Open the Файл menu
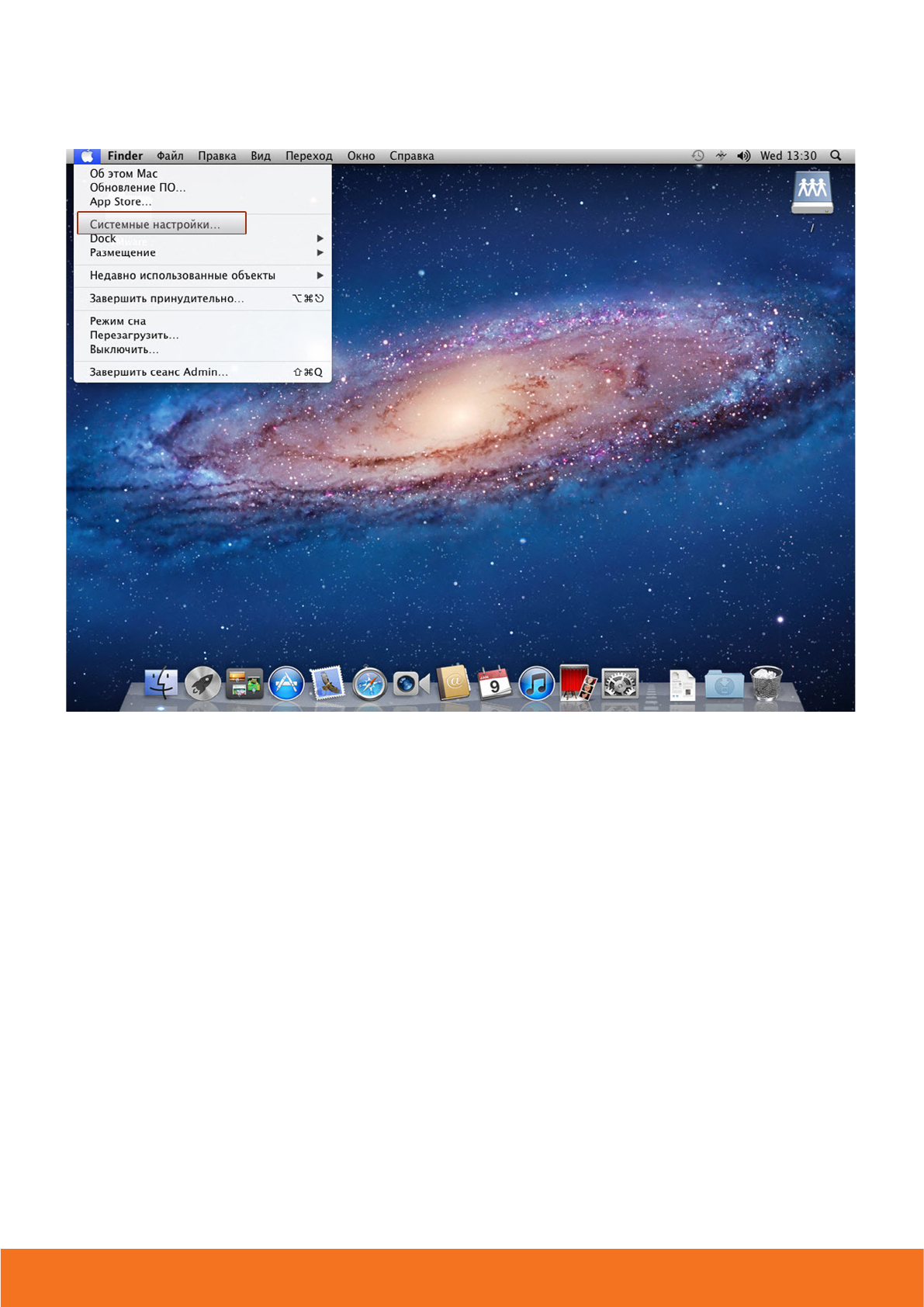The width and height of the screenshot is (924, 1307). point(170,156)
